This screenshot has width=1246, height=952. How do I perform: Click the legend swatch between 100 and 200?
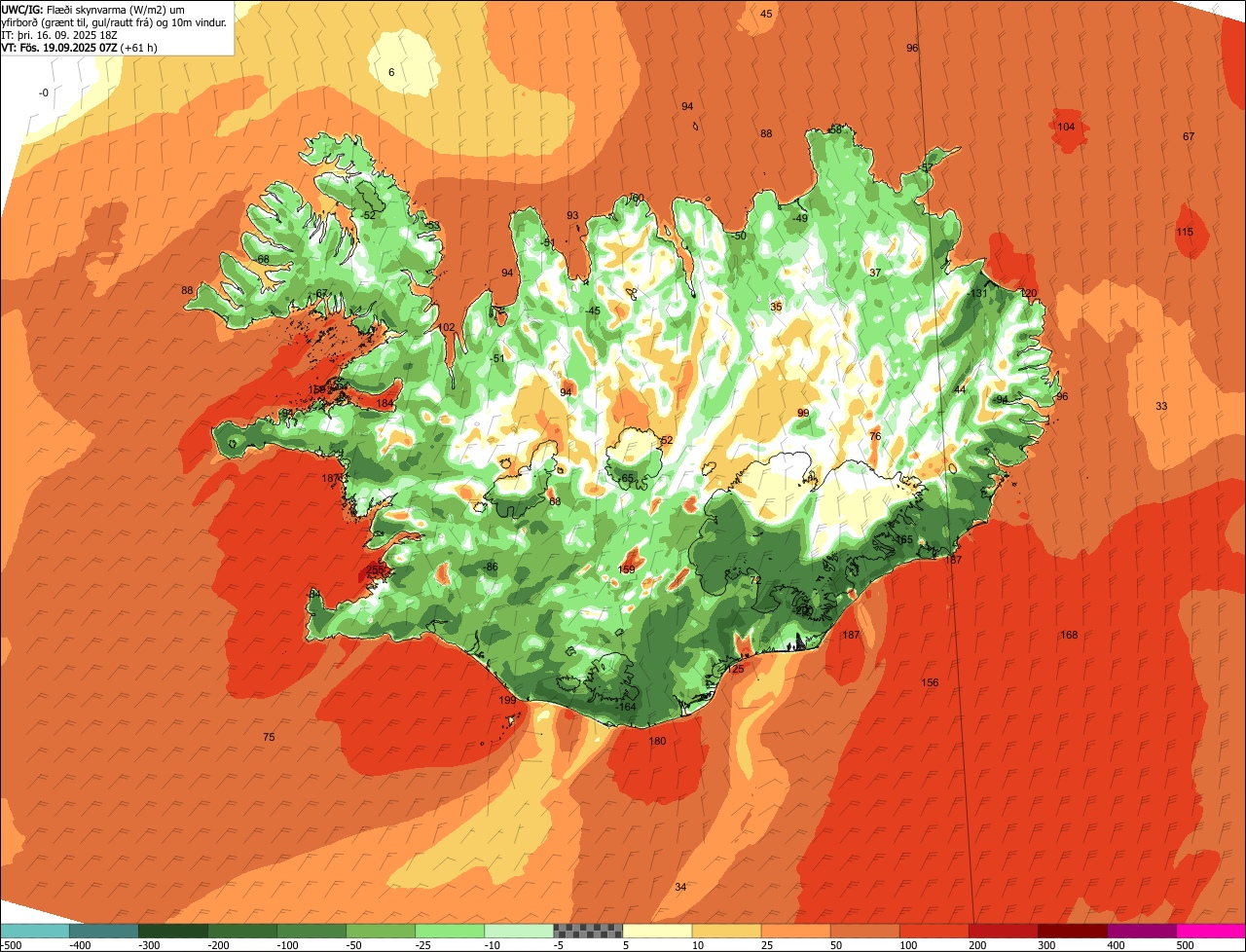(934, 931)
